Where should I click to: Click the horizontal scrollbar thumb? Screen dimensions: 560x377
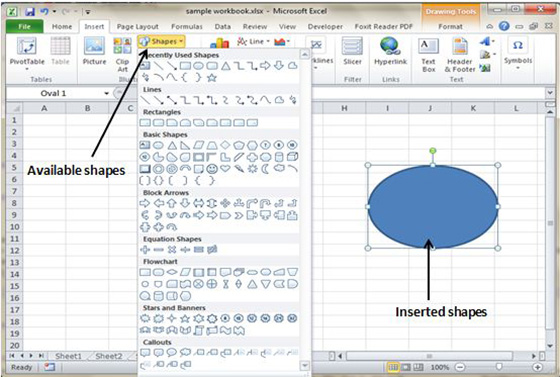point(429,356)
